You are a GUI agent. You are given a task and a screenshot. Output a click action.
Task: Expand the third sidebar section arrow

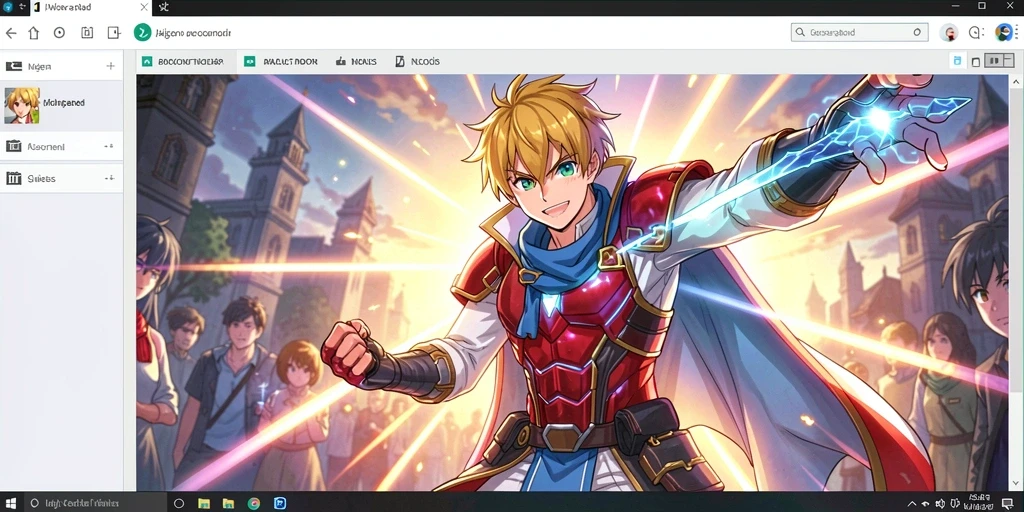tap(109, 178)
